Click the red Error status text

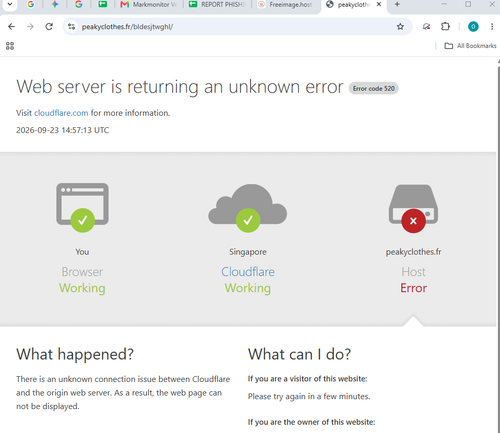pyautogui.click(x=413, y=288)
